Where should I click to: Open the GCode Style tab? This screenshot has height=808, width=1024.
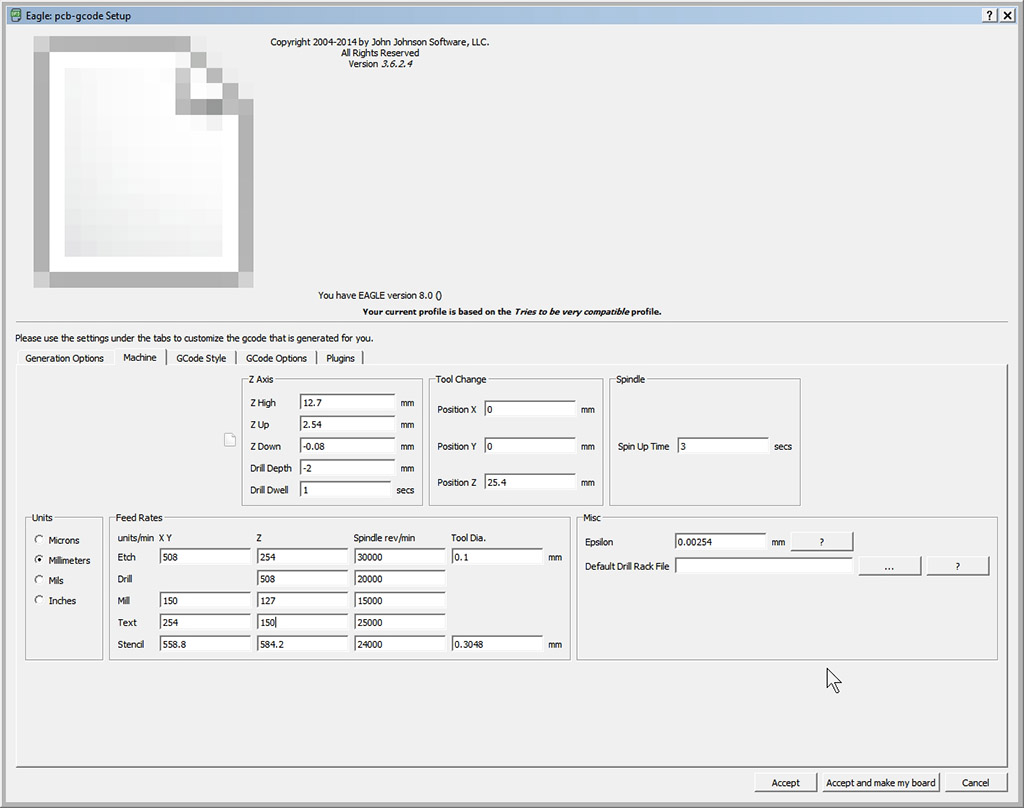pyautogui.click(x=201, y=358)
